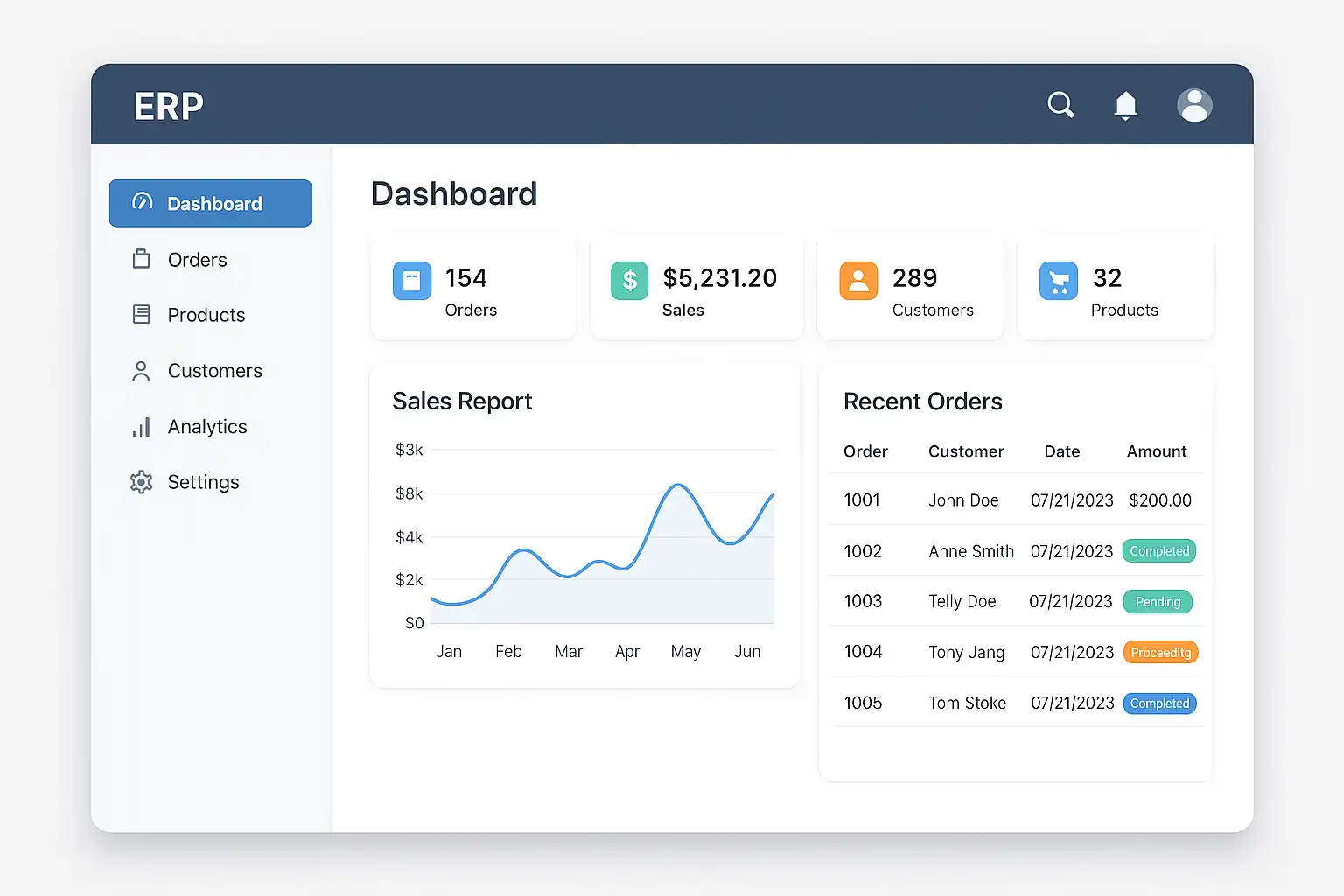1344x896 pixels.
Task: Click the Date column header
Action: [1062, 451]
